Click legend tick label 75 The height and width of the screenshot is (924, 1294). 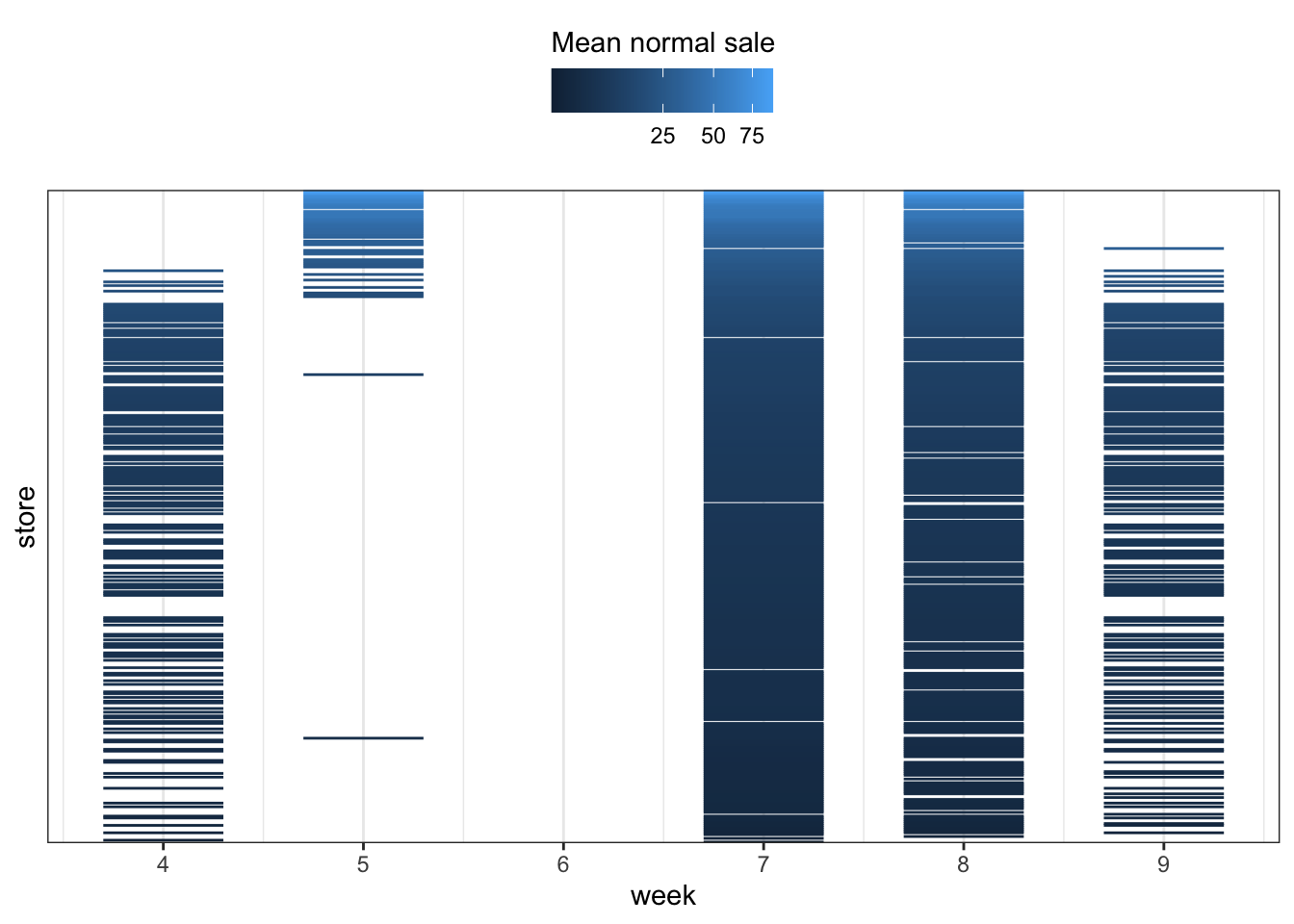(752, 137)
